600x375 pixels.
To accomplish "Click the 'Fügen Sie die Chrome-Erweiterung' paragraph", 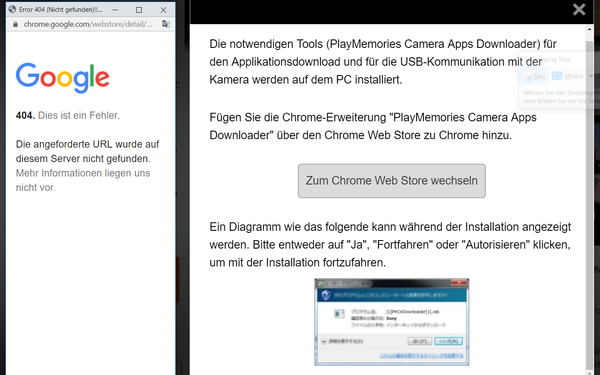I will coord(373,126).
